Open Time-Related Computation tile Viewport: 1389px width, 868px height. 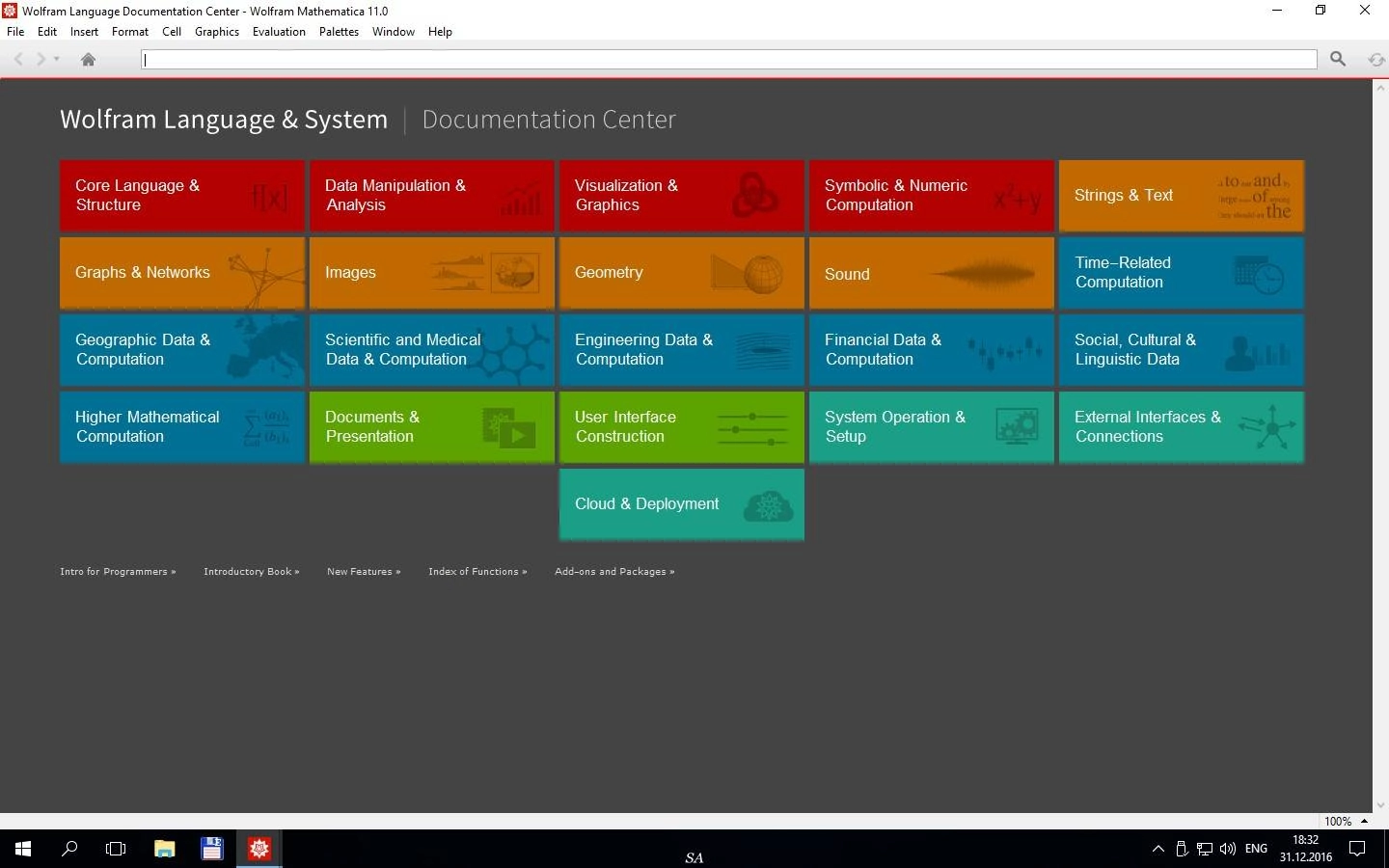[x=1182, y=273]
